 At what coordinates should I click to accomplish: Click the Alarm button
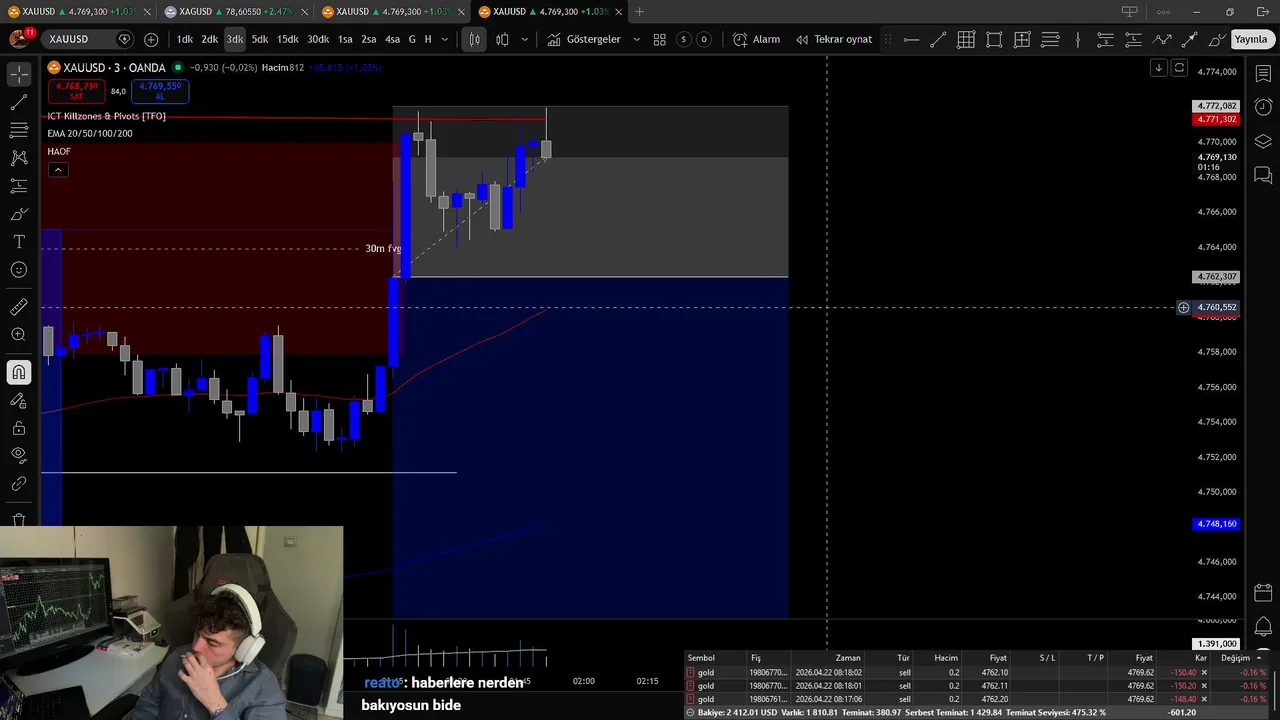(x=756, y=39)
